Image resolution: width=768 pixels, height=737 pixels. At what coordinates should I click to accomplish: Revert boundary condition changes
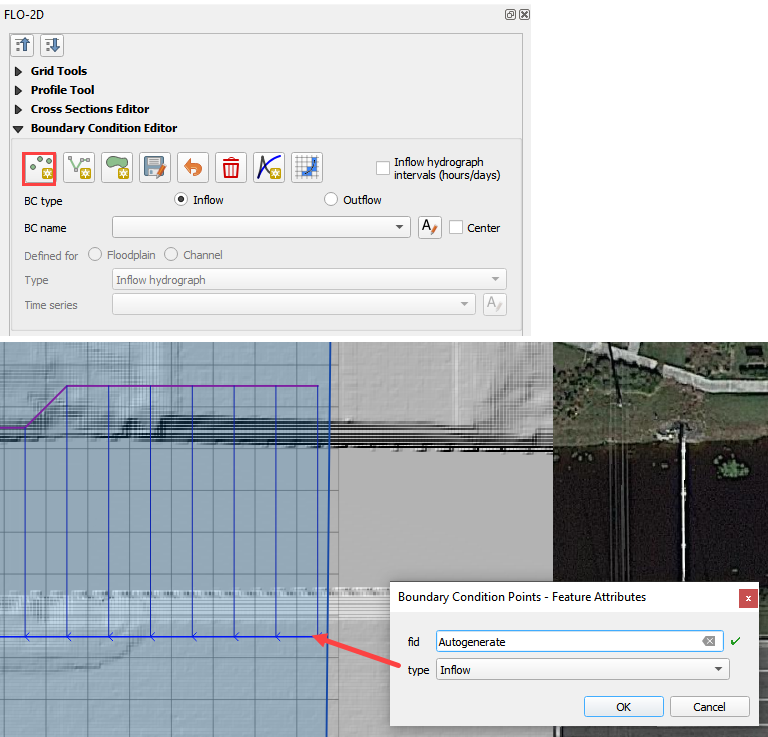point(193,167)
